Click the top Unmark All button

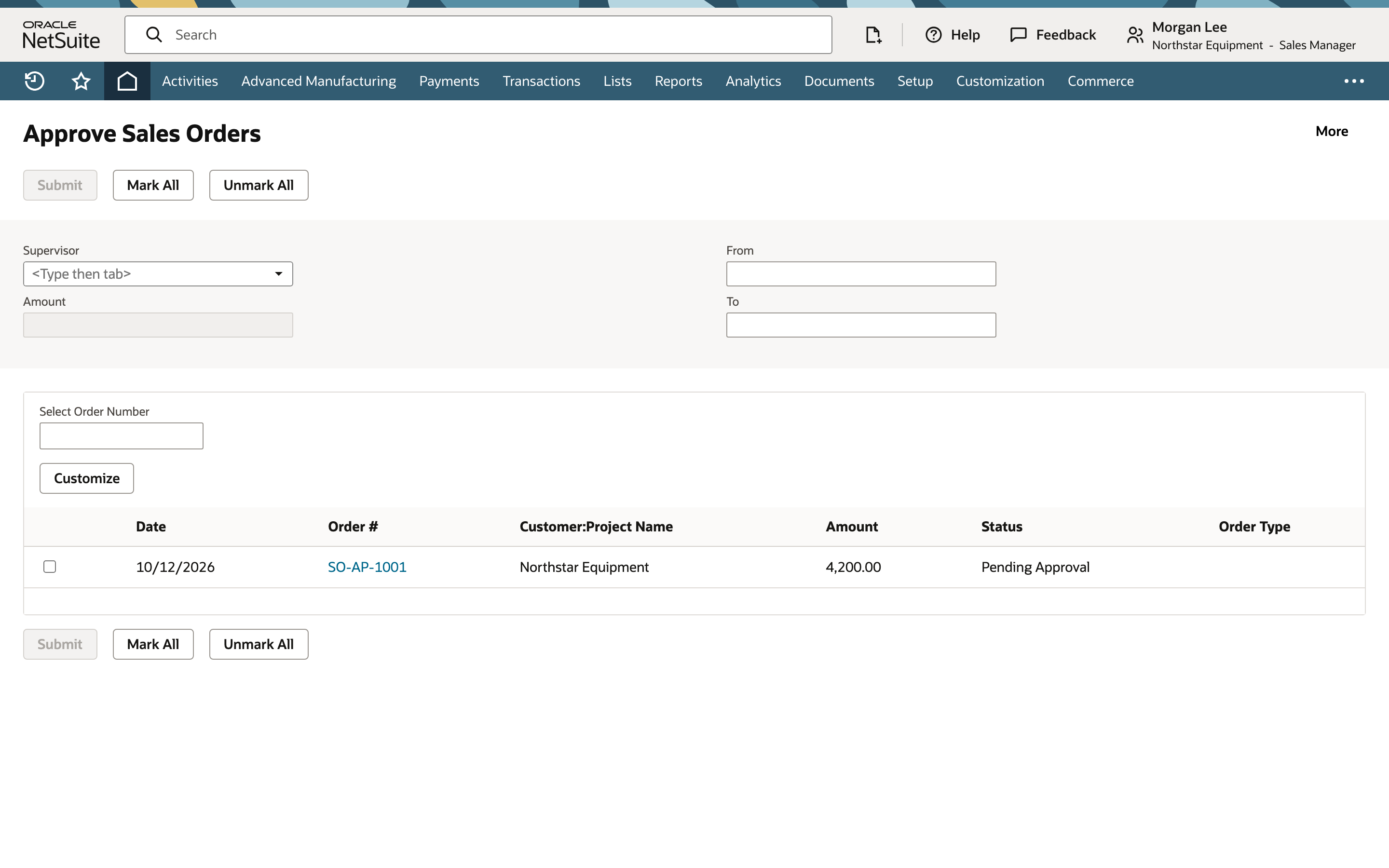click(x=259, y=185)
